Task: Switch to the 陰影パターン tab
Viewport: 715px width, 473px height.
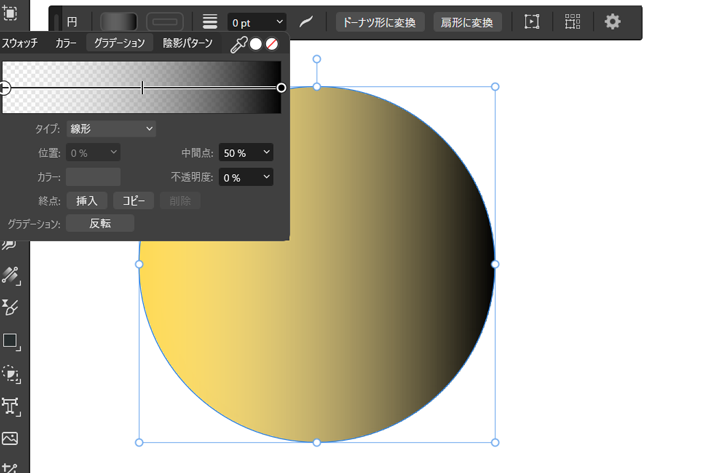Action: (x=188, y=43)
